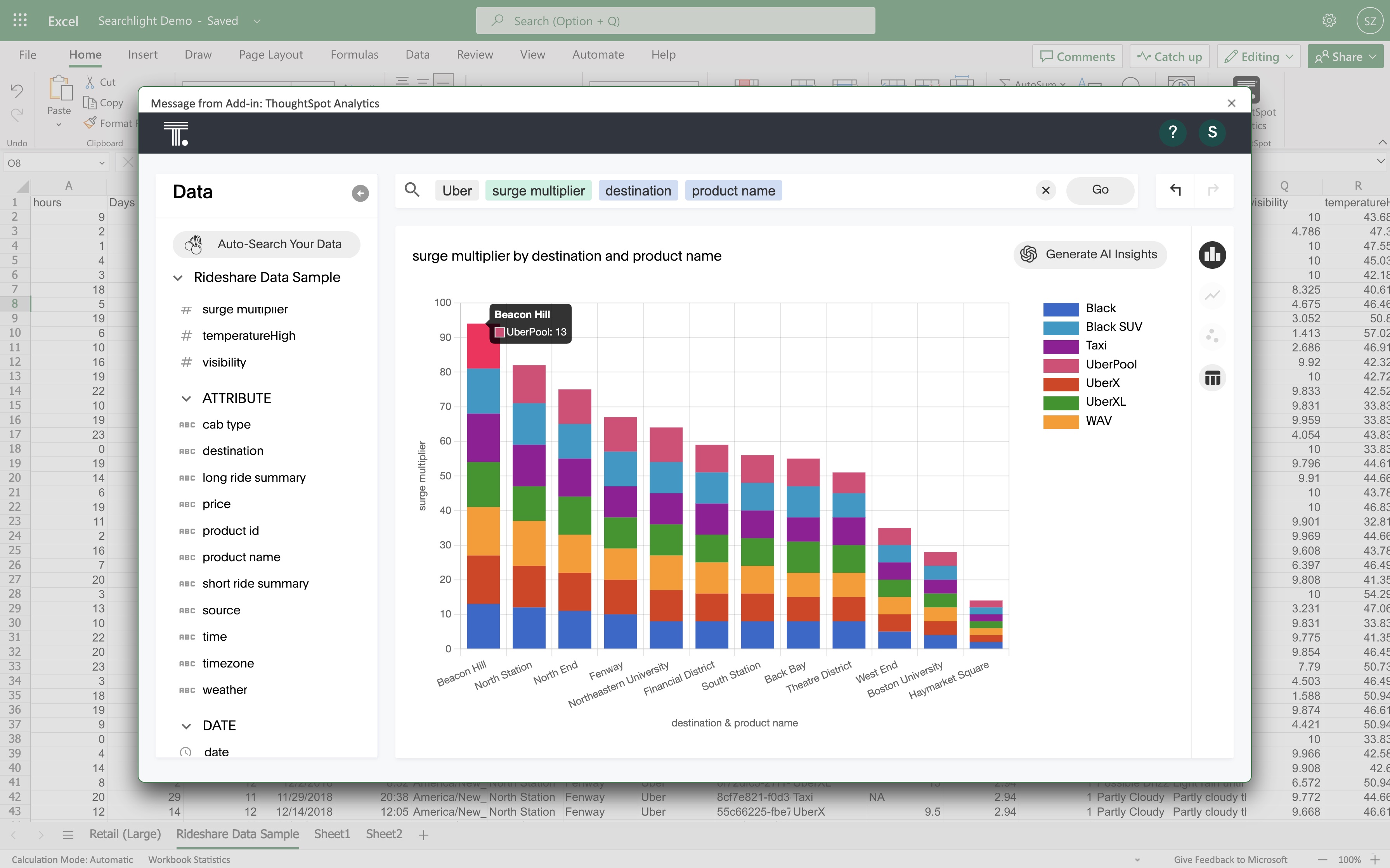Collapse the Data panel arrow icon
The height and width of the screenshot is (868, 1390).
(x=360, y=194)
